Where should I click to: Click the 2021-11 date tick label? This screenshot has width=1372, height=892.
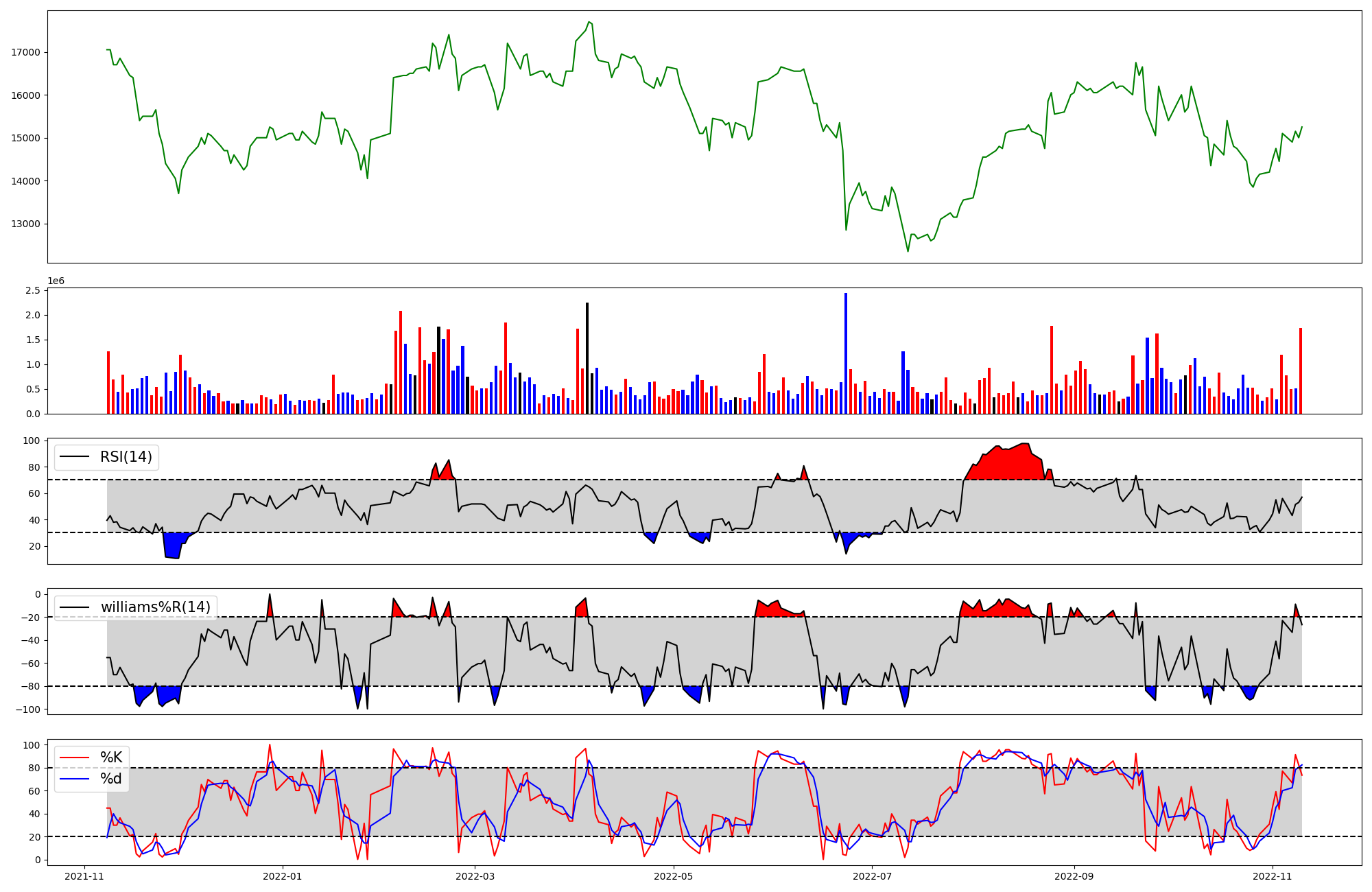click(x=84, y=876)
